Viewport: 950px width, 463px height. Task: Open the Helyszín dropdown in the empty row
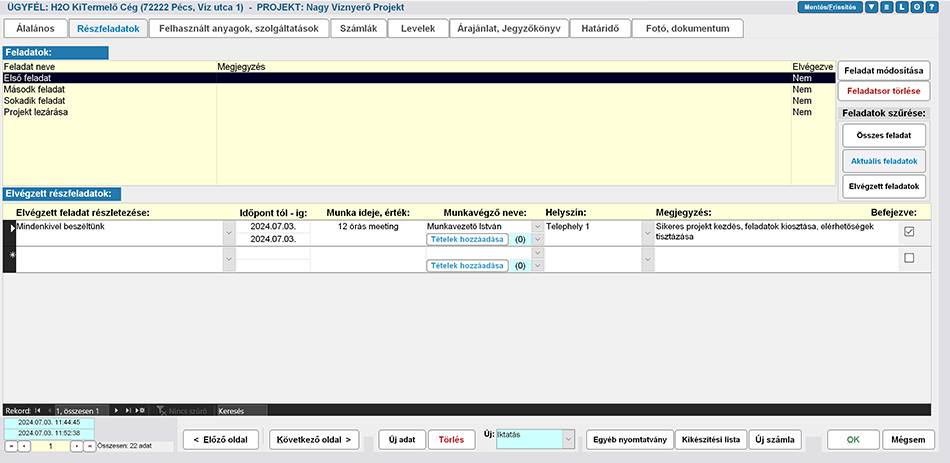648,259
